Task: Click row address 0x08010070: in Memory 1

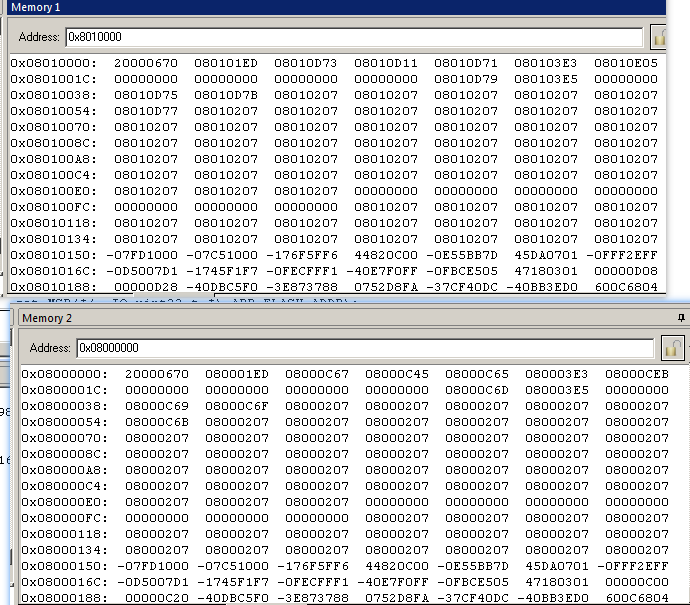Action: click(53, 127)
